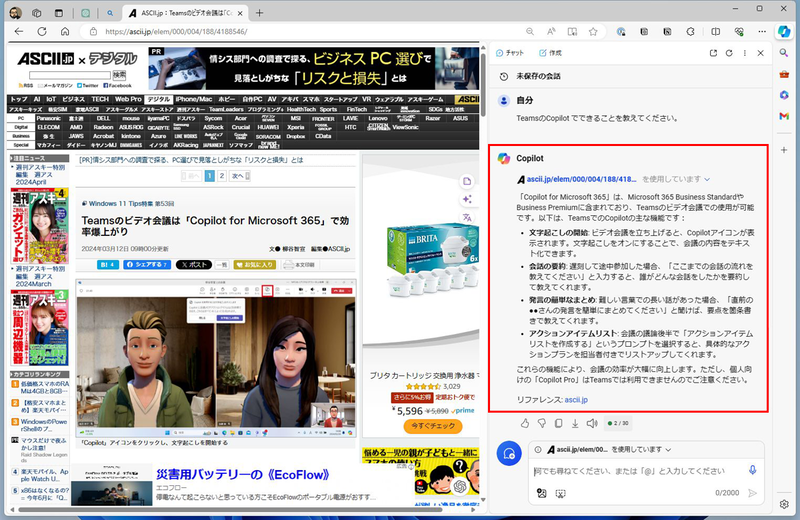
Task: Reload the current page
Action: pyautogui.click(x=42, y=32)
